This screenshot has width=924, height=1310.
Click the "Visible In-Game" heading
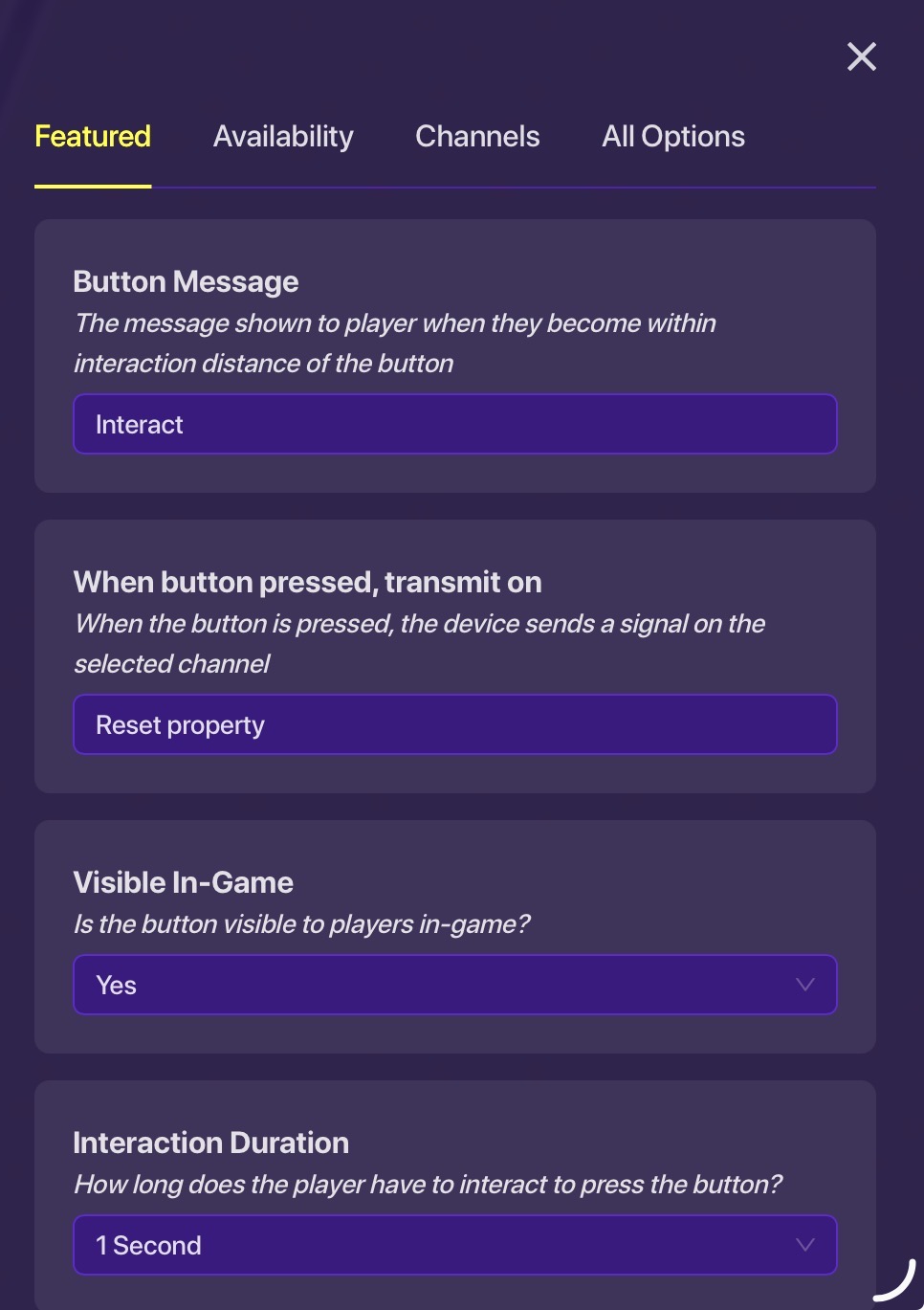(x=183, y=883)
